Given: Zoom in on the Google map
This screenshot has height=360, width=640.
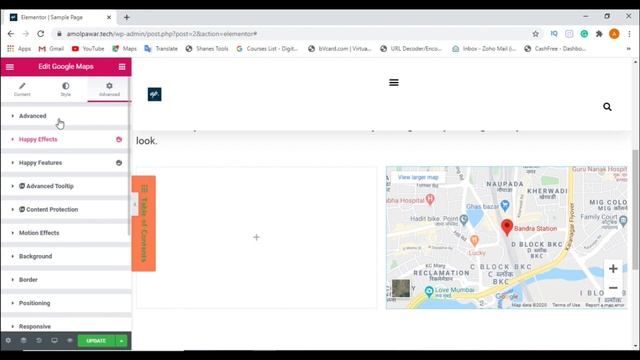Looking at the screenshot, I should [x=613, y=269].
